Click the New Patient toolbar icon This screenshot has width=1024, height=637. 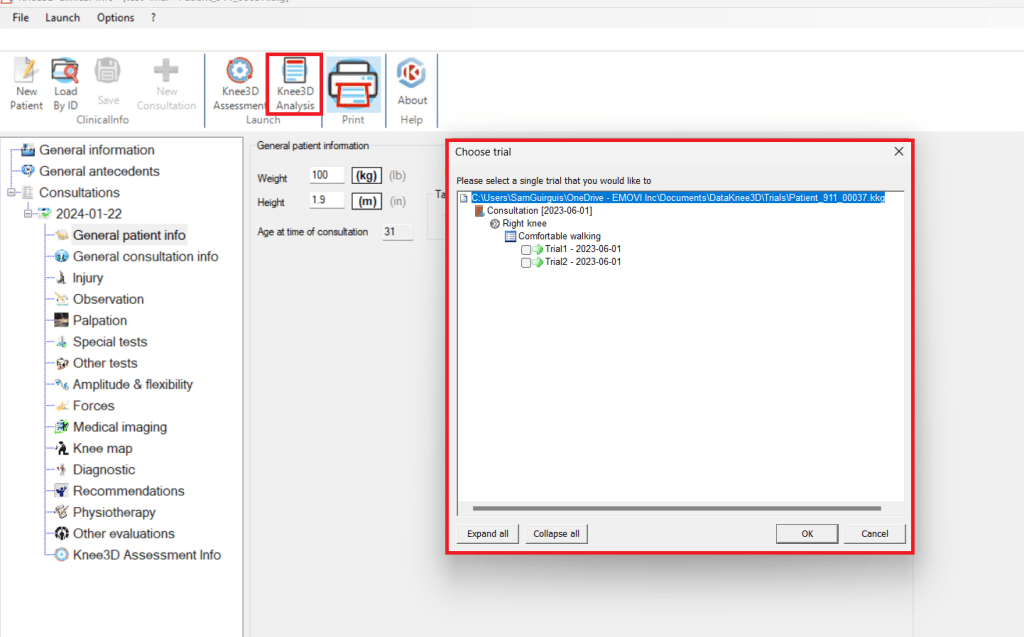[x=26, y=84]
